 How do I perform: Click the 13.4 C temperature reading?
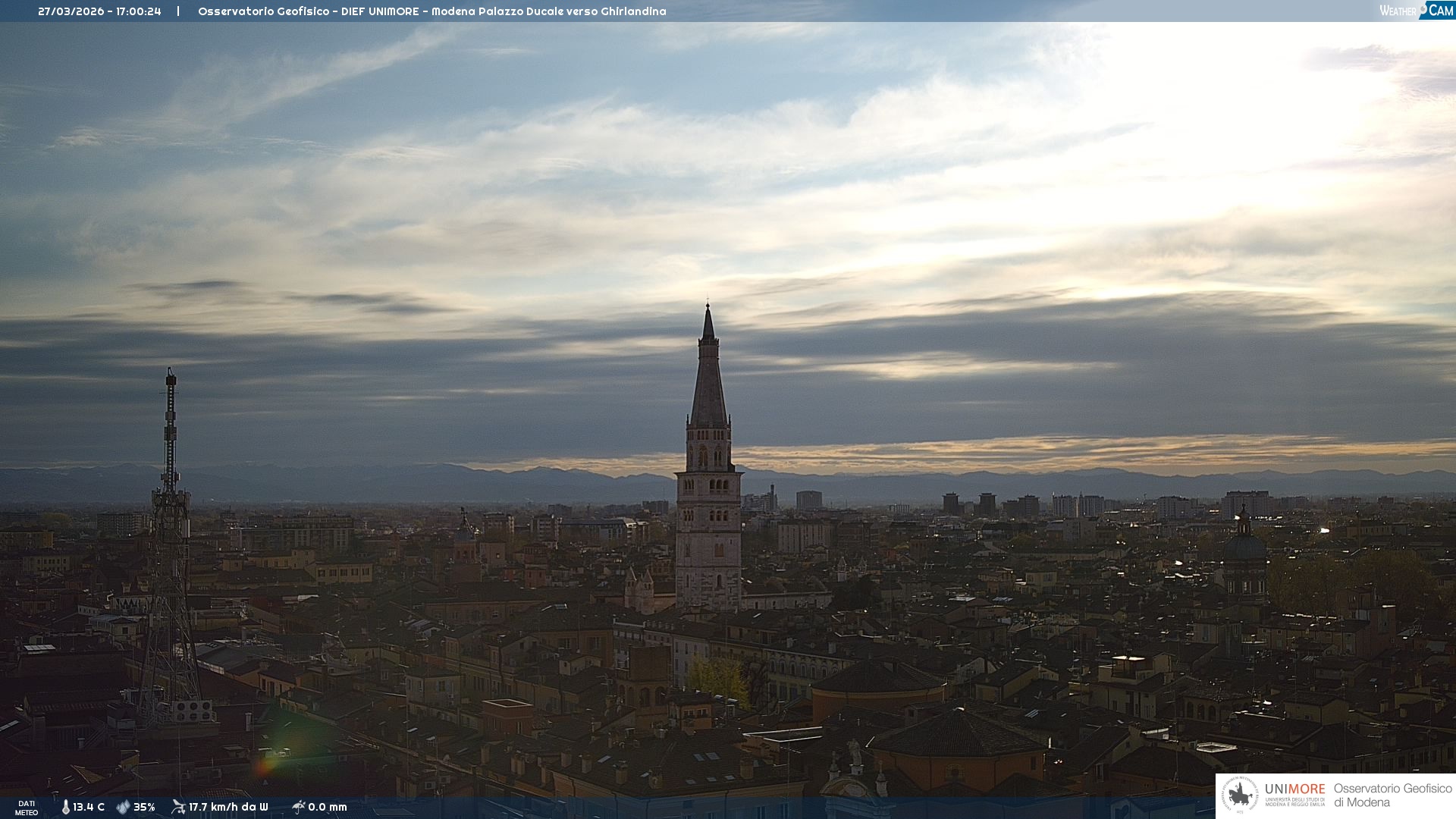[x=89, y=807]
